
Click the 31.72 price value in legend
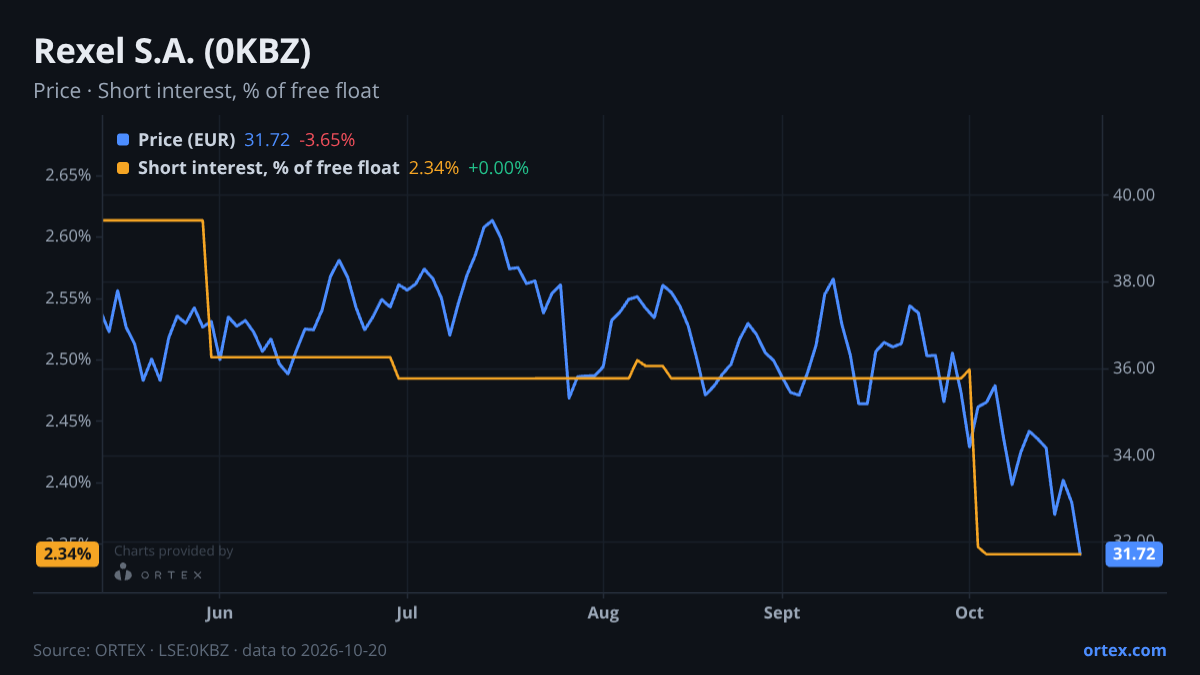tap(267, 140)
